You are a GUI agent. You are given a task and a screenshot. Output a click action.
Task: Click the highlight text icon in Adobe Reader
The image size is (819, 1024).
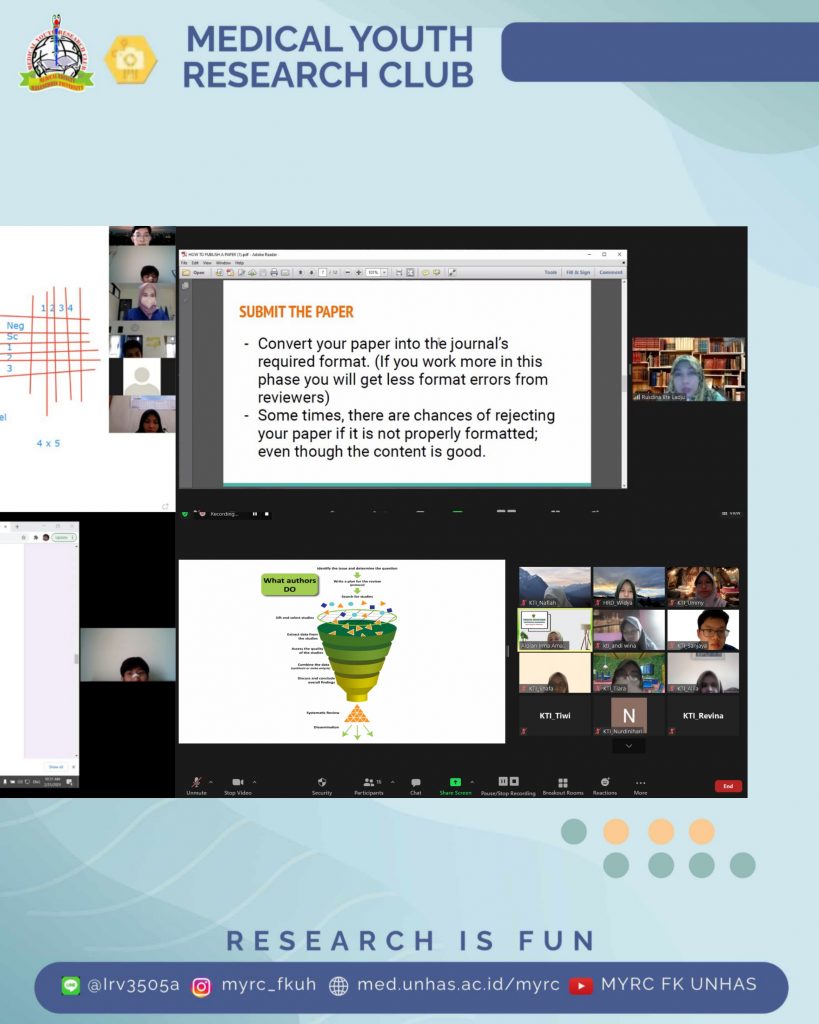[x=437, y=272]
